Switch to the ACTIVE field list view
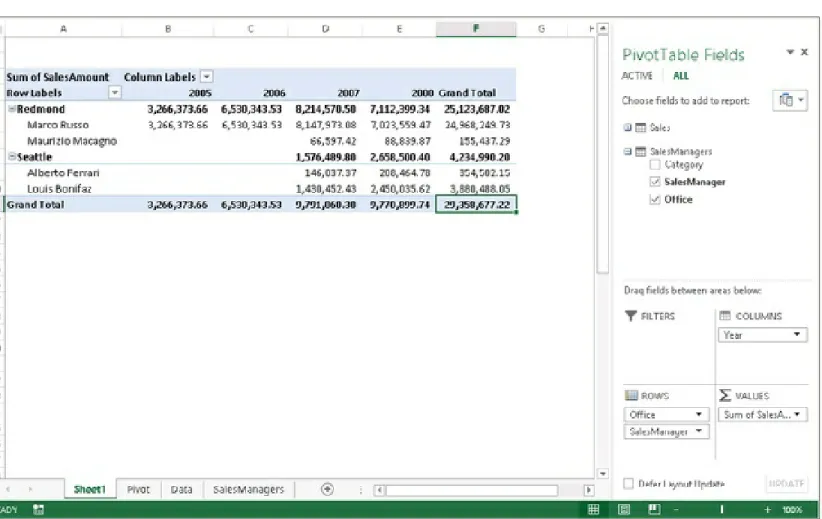Viewport: 822px width, 519px height. 637,76
